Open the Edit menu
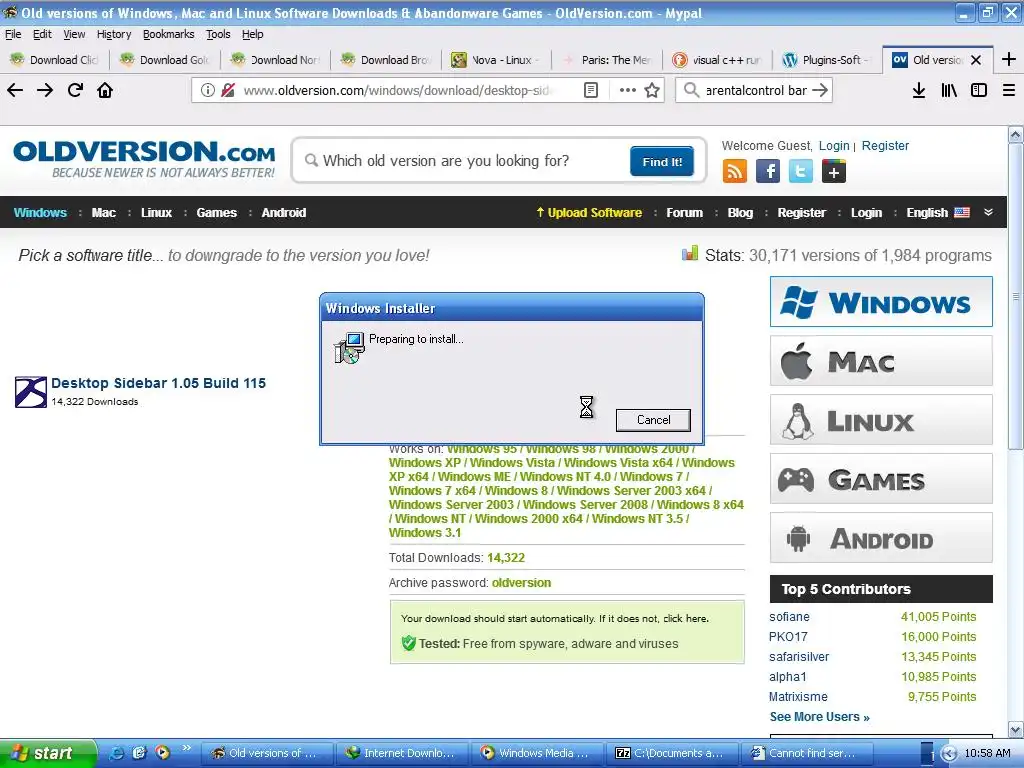Screen dimensions: 1024x768 [42, 34]
